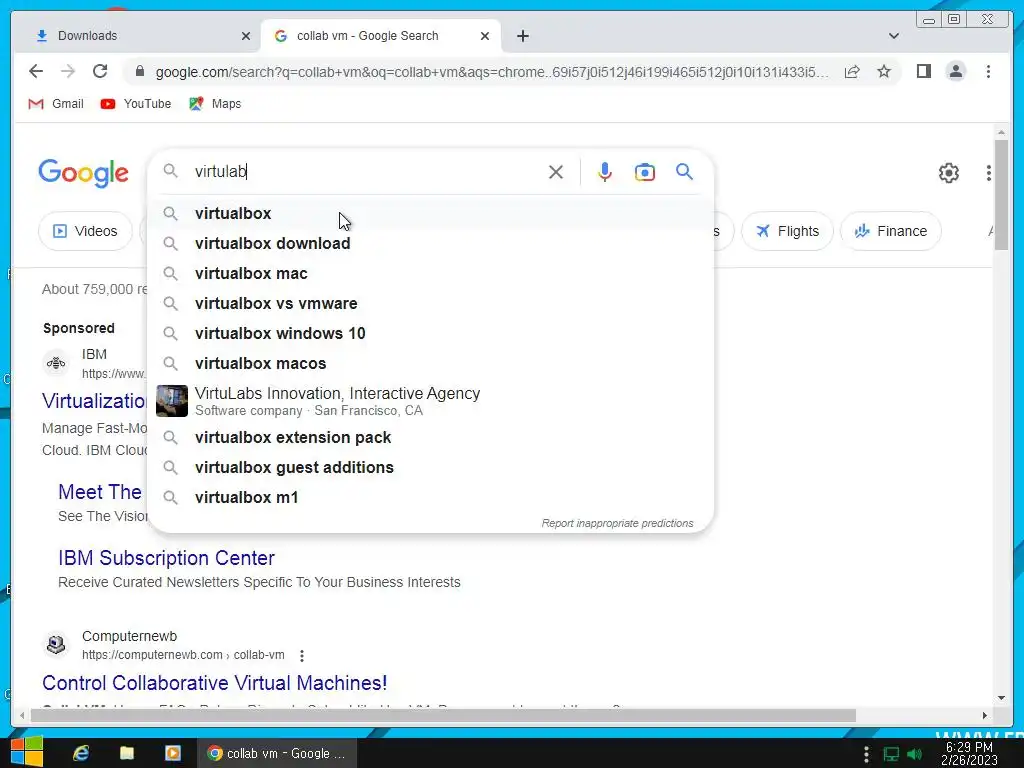
Task: Click scroll-down arrow on vertical scrollbar
Action: [1001, 698]
